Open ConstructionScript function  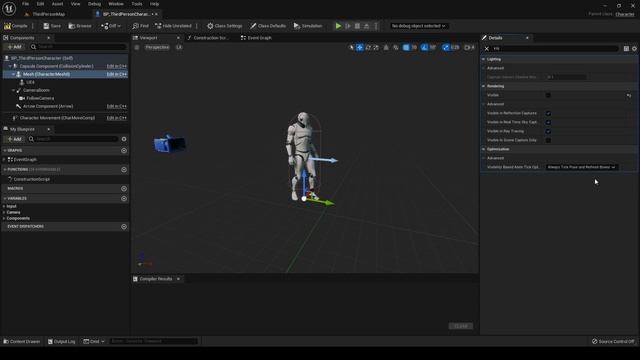click(x=31, y=179)
